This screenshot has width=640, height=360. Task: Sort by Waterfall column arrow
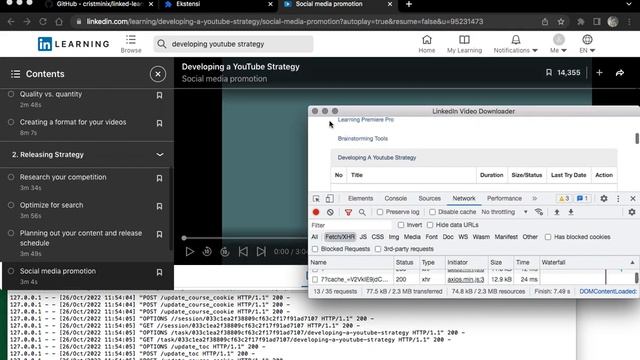coord(632,262)
